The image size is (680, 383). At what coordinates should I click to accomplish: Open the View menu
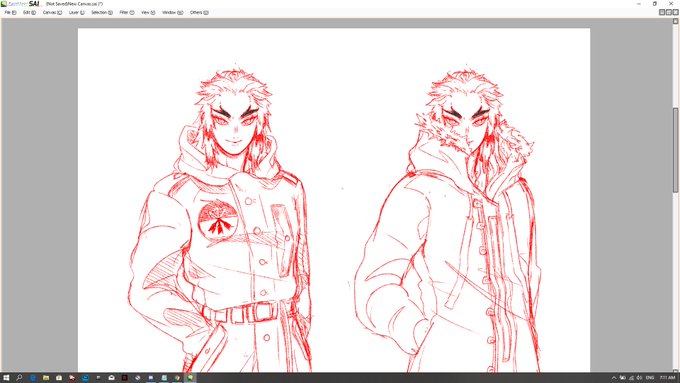coord(148,13)
